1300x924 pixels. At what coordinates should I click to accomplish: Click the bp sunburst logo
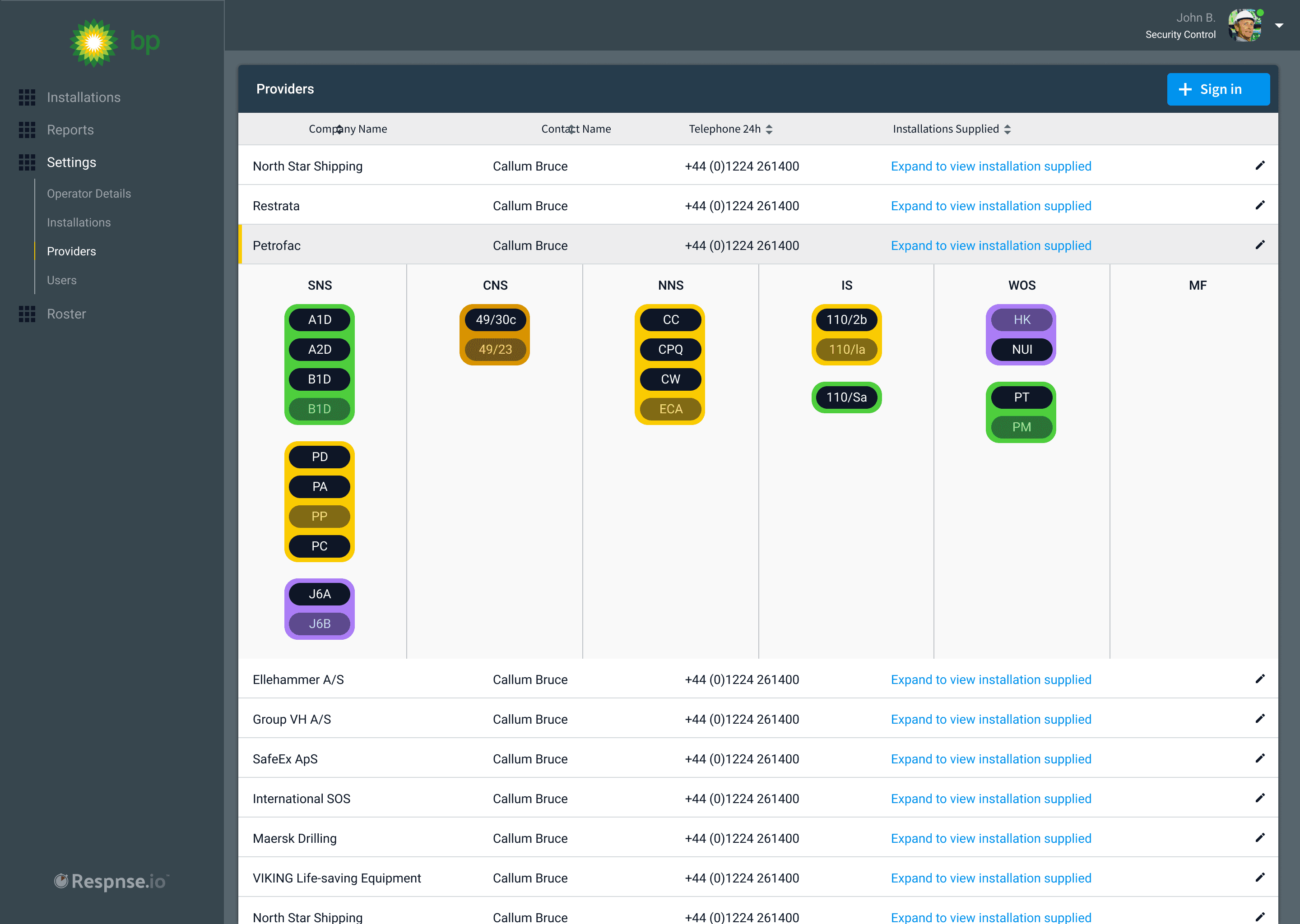(x=94, y=43)
